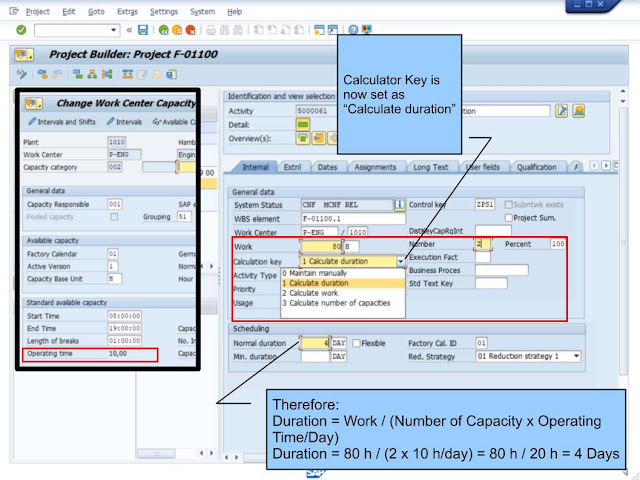Toggle the Flexible duration checkbox
This screenshot has height=480, width=640.
[356, 343]
